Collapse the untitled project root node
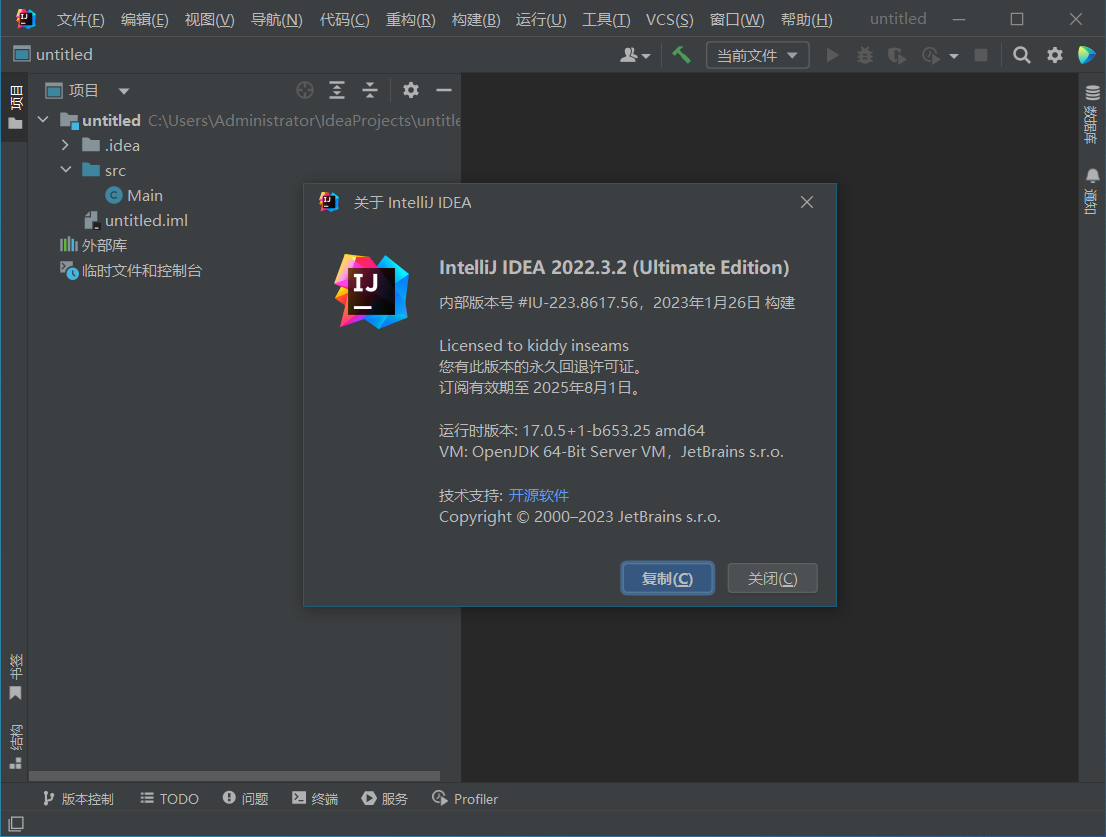The height and width of the screenshot is (837, 1106). [x=43, y=120]
